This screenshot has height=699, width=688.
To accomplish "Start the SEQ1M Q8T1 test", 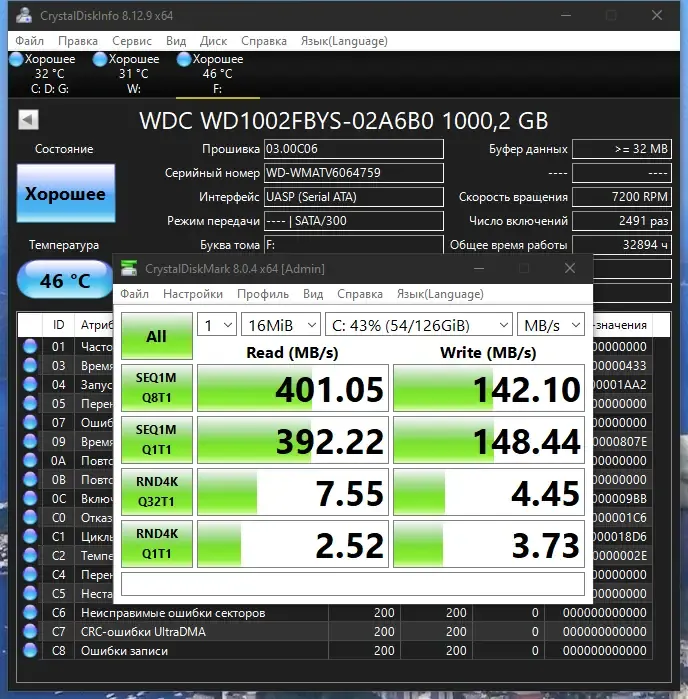I will (x=157, y=387).
